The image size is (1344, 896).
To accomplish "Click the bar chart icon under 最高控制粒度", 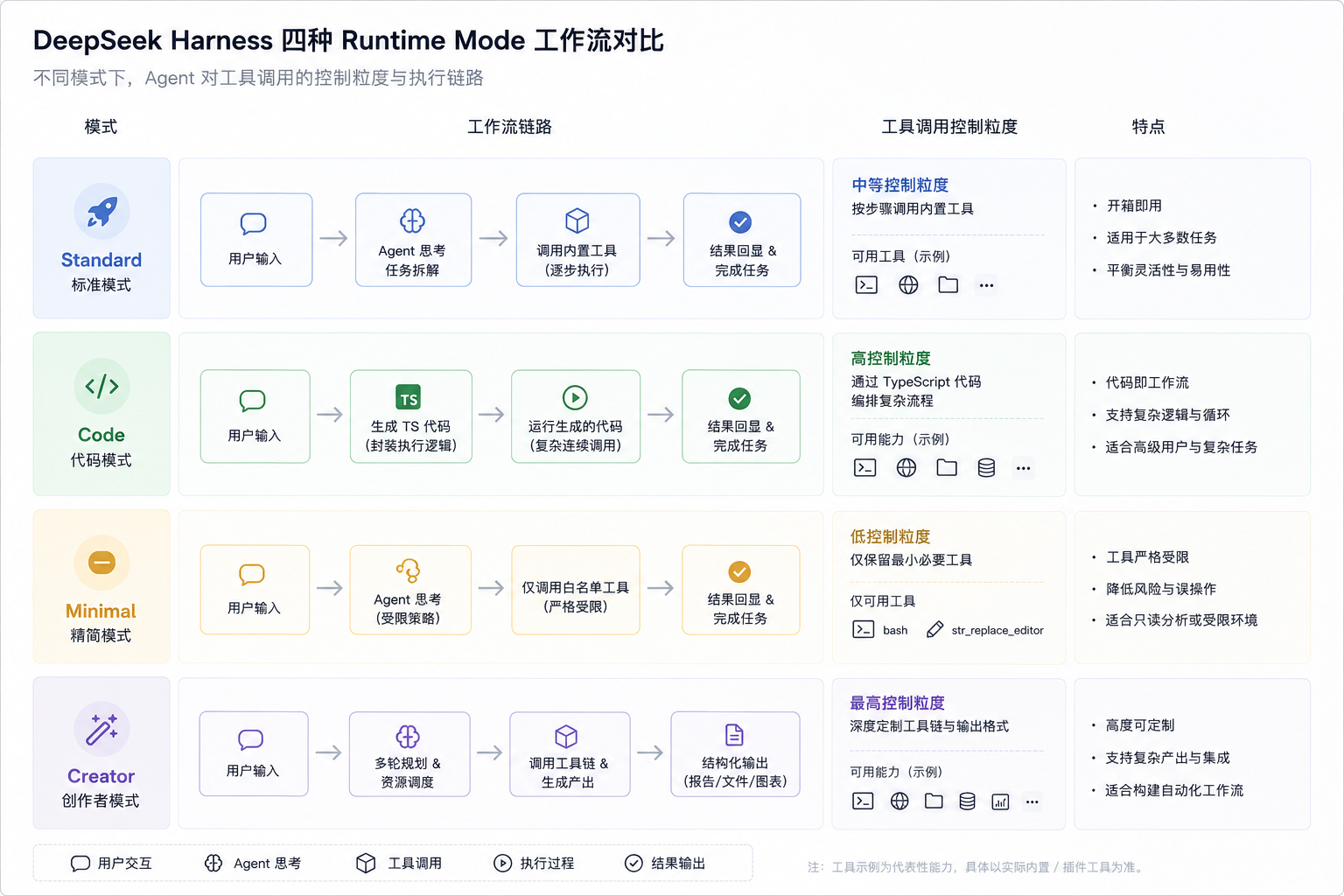I will [1000, 801].
